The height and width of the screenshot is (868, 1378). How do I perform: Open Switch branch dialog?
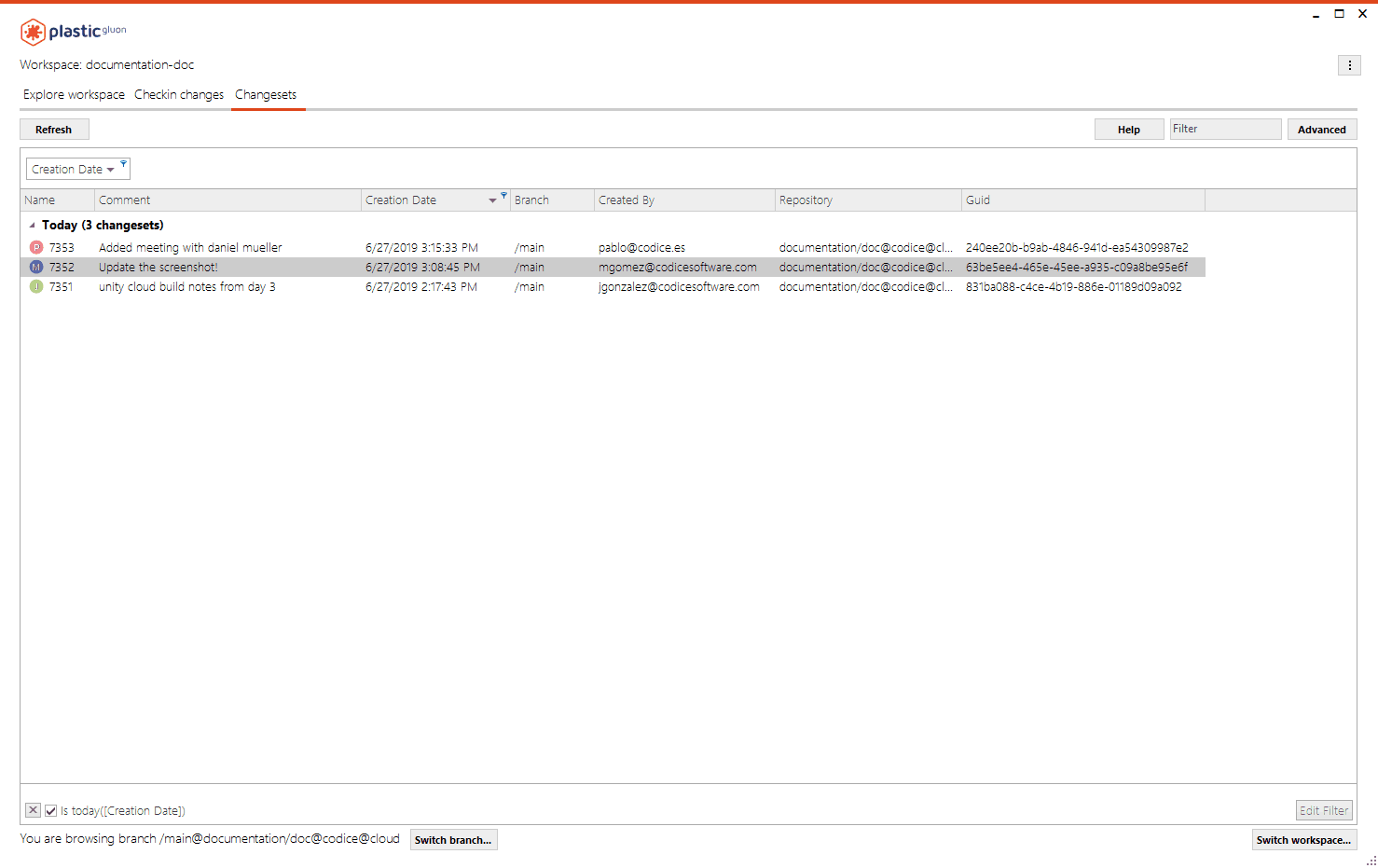click(x=453, y=839)
